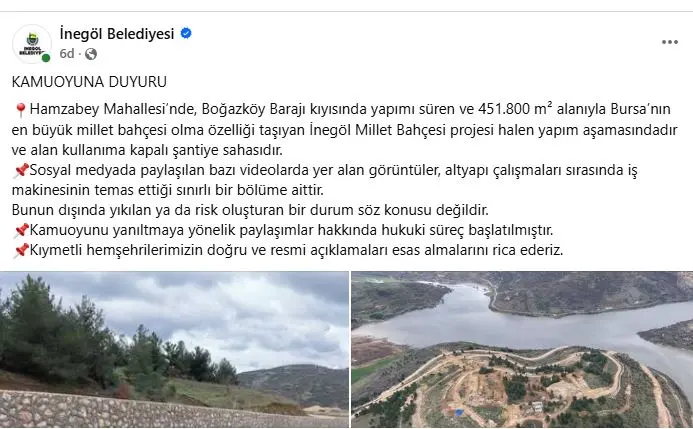Open İnegöl Belediyesi profile picture
The width and height of the screenshot is (693, 429).
click(32, 44)
